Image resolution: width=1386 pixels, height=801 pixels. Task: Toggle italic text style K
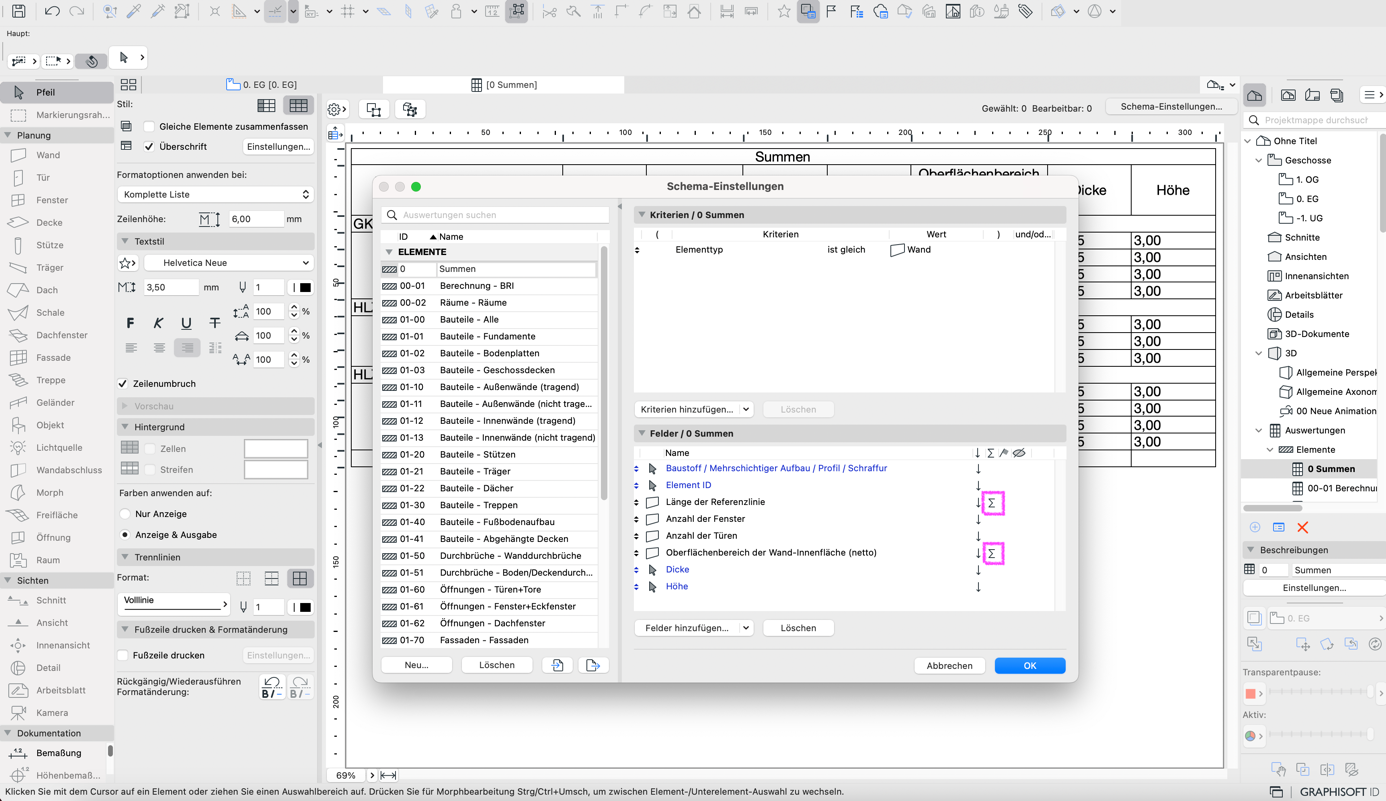coord(158,323)
